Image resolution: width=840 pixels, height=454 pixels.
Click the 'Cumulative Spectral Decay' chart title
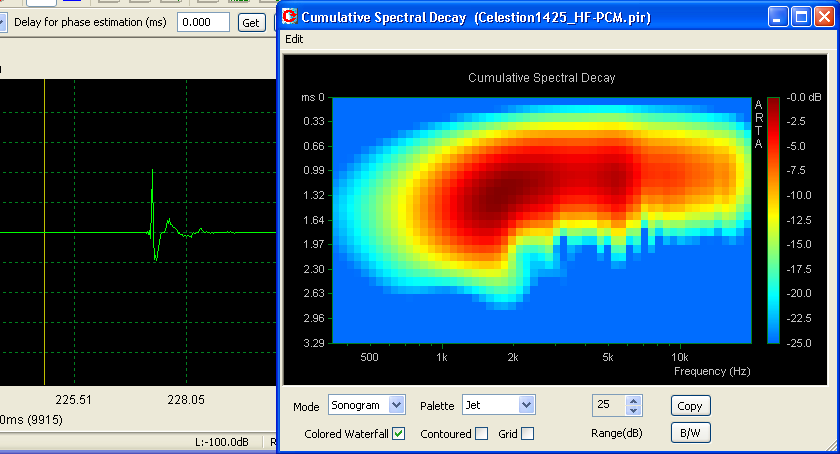click(x=542, y=78)
